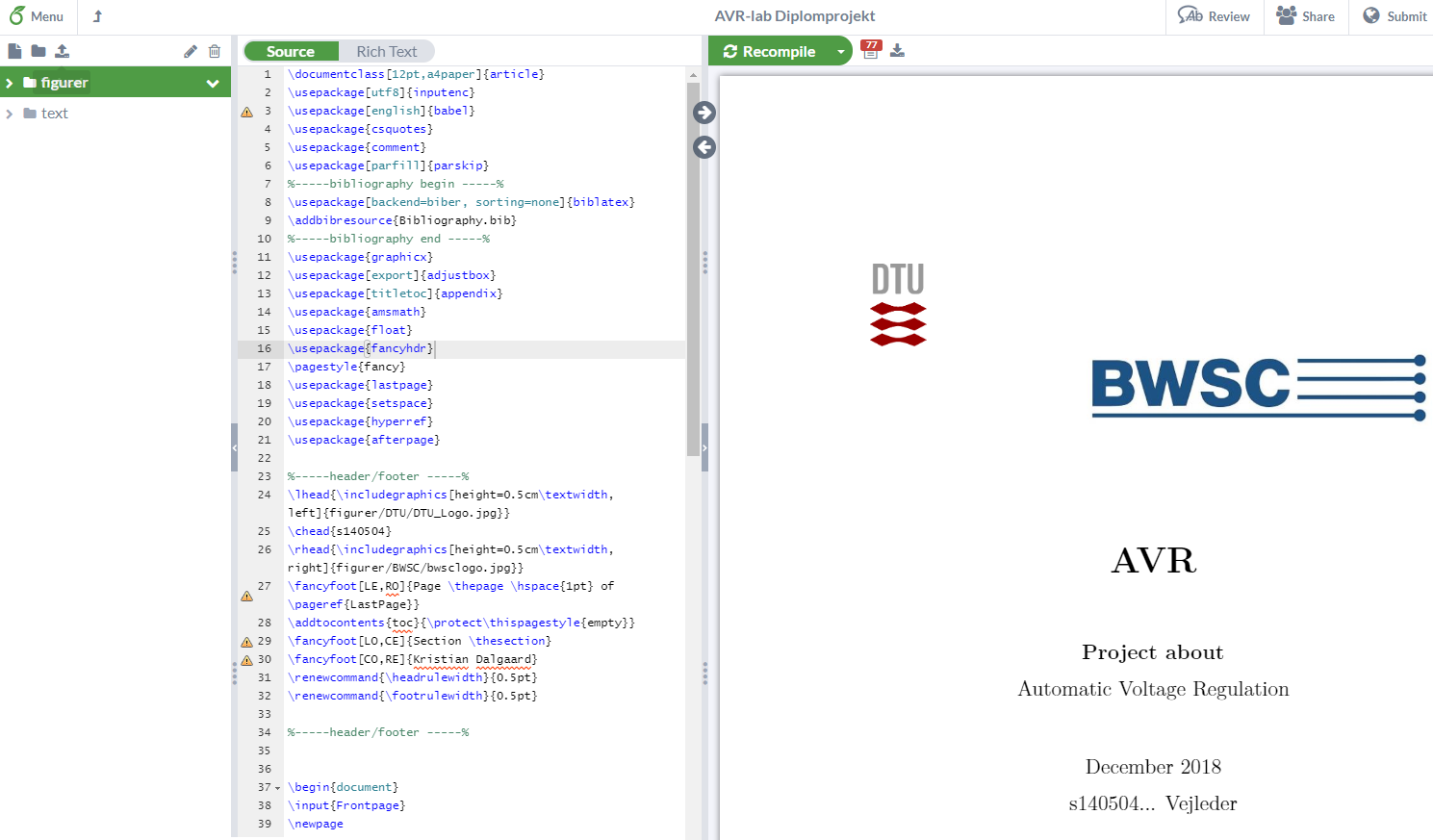Place cursor on usepackage fancyhdr line
This screenshot has width=1433, height=840.
(x=361, y=348)
